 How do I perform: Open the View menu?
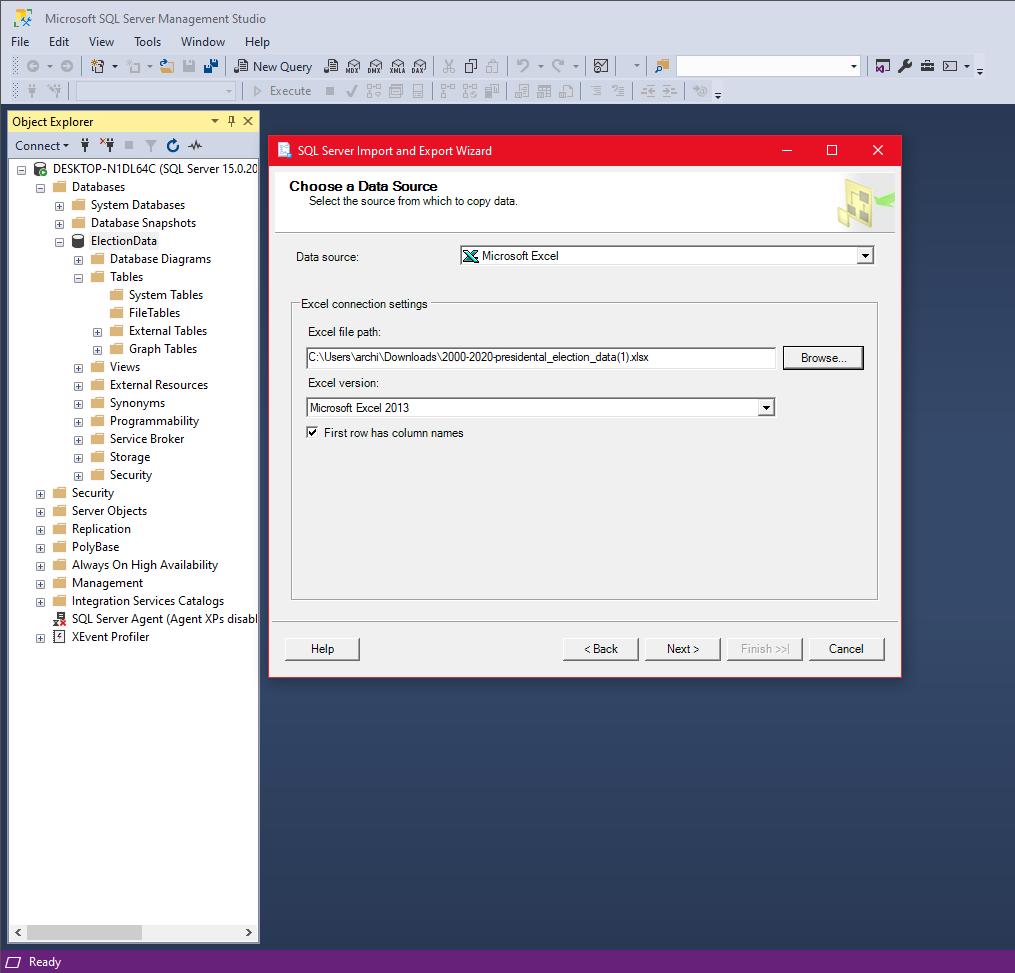101,42
